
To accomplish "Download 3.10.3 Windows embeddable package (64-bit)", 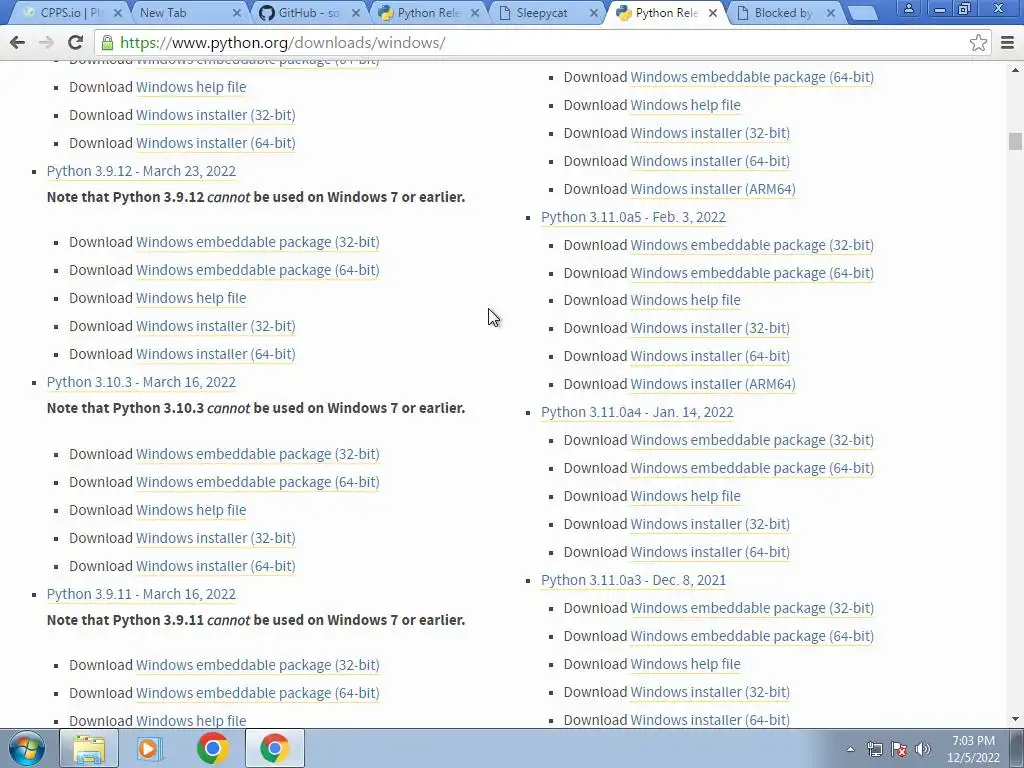I will (x=257, y=482).
